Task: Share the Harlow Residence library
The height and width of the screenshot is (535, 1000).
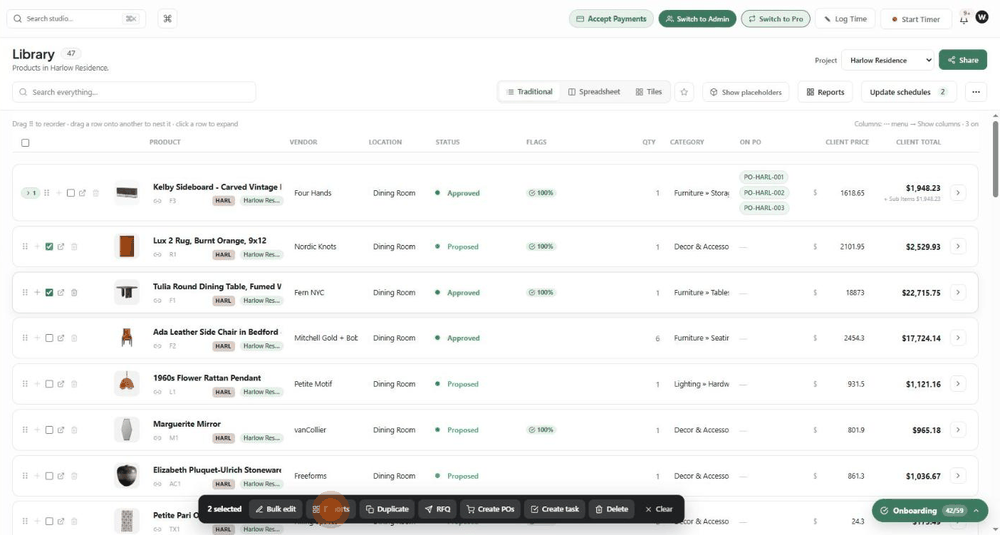Action: point(962,60)
